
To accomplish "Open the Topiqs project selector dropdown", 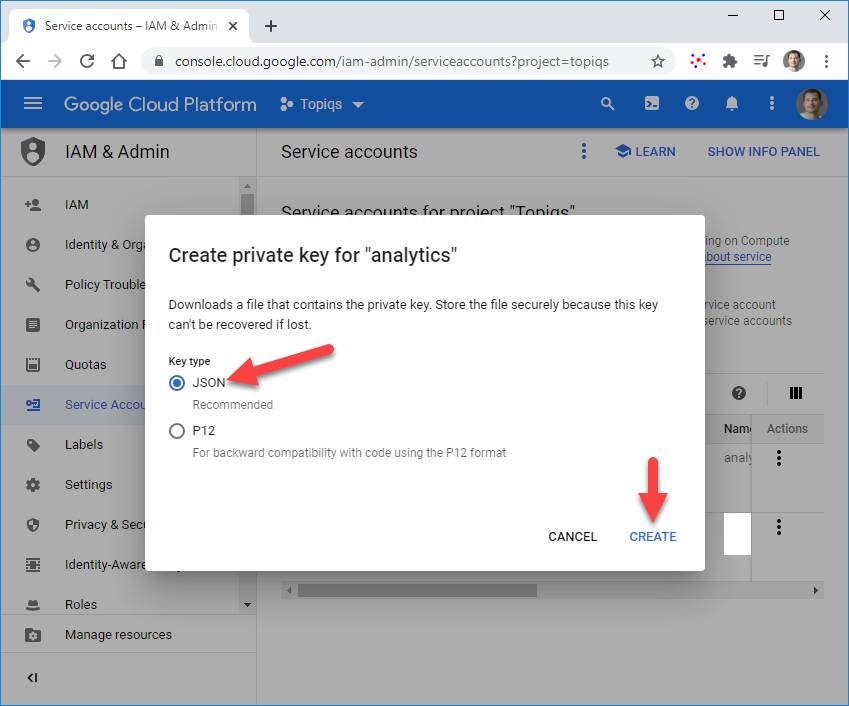I will [x=322, y=104].
